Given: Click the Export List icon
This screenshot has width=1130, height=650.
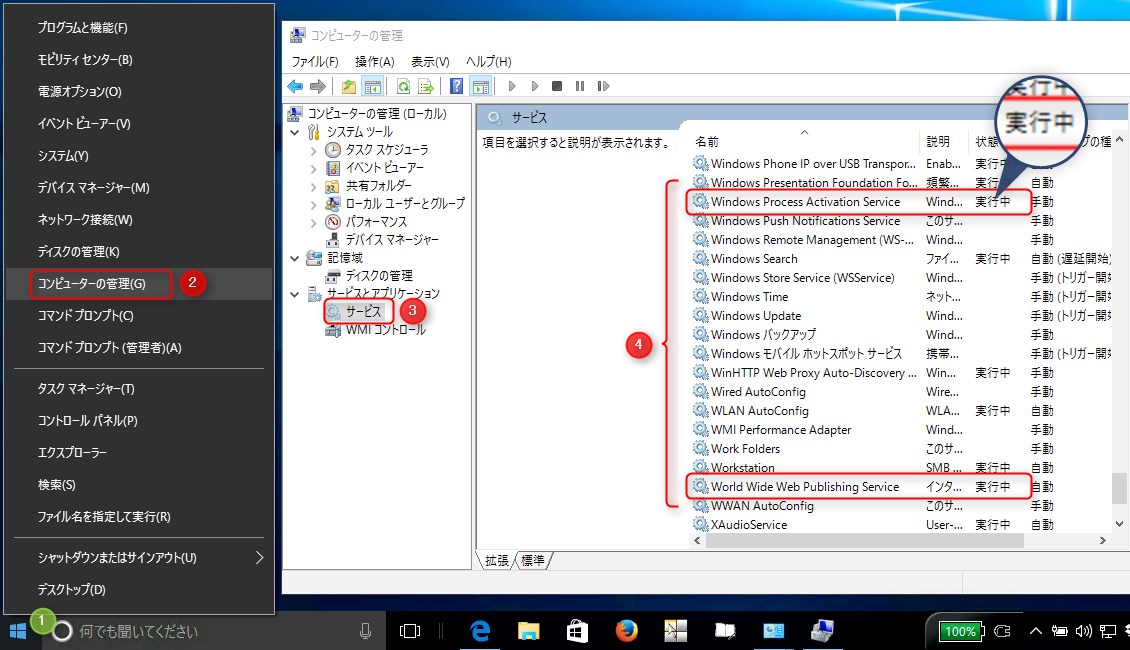Looking at the screenshot, I should pos(425,85).
